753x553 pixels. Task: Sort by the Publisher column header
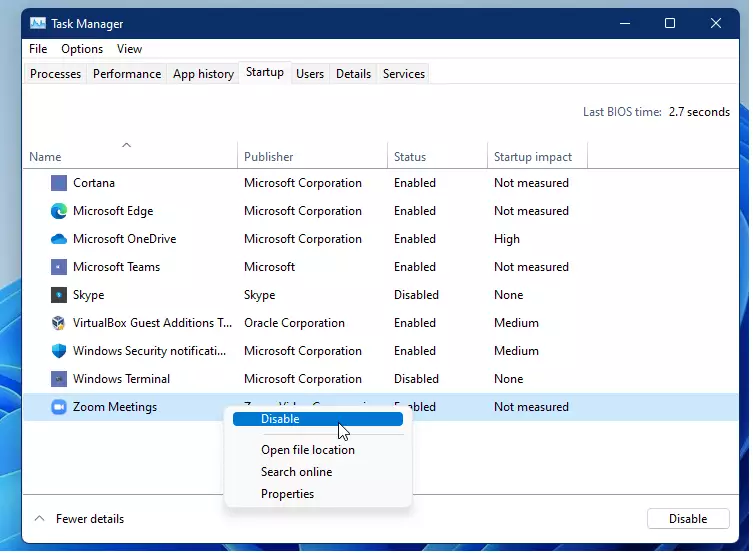(x=268, y=157)
